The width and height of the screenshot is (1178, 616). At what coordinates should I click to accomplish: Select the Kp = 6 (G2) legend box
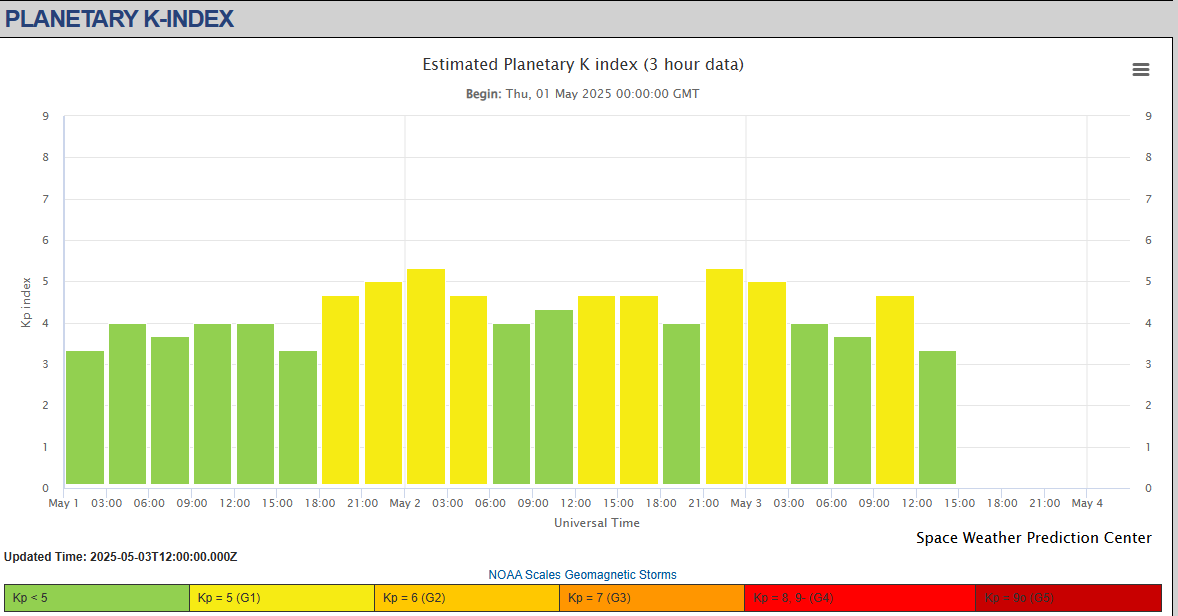pos(466,598)
